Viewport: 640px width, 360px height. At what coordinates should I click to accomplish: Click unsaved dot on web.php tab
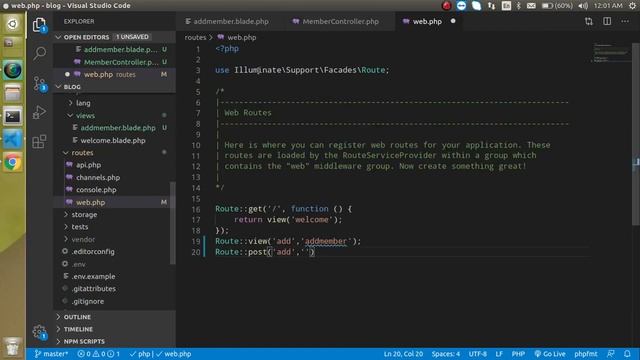pos(453,21)
